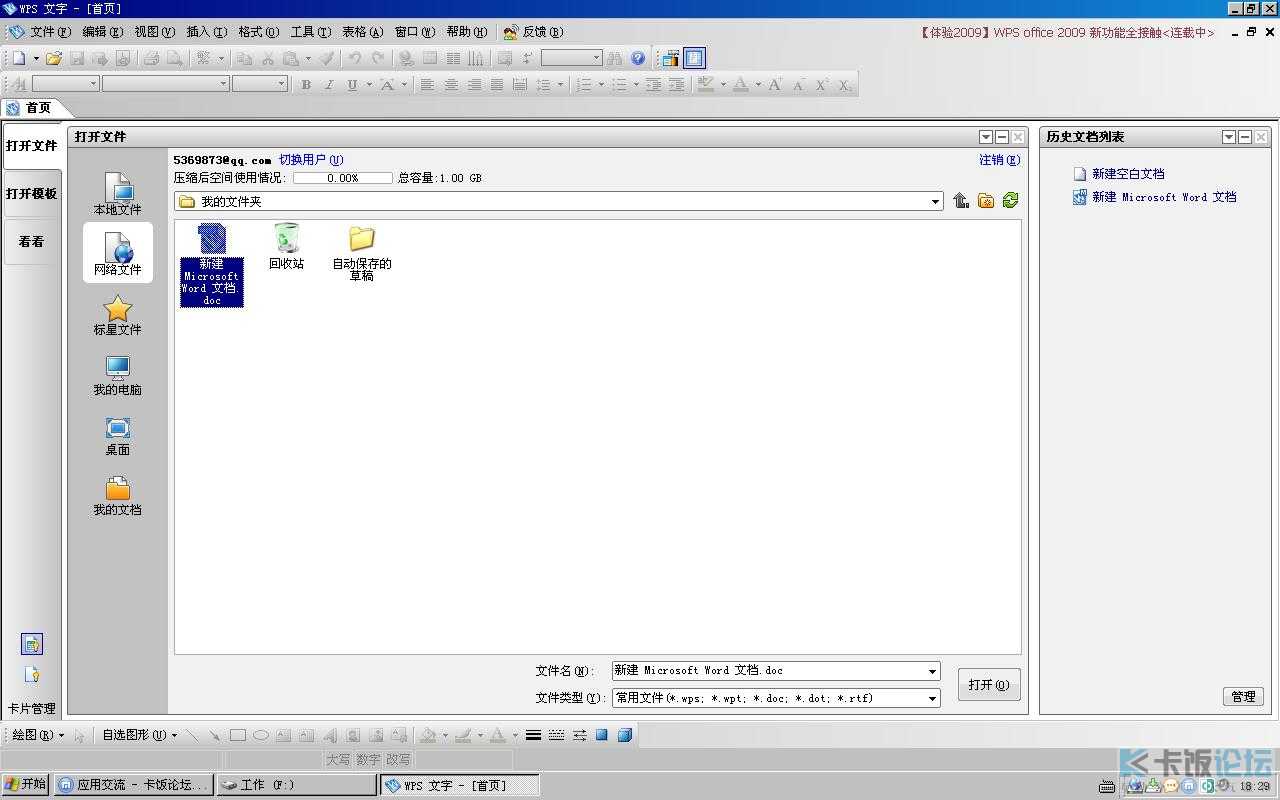
Task: Open the 表格 menu
Action: pos(362,32)
